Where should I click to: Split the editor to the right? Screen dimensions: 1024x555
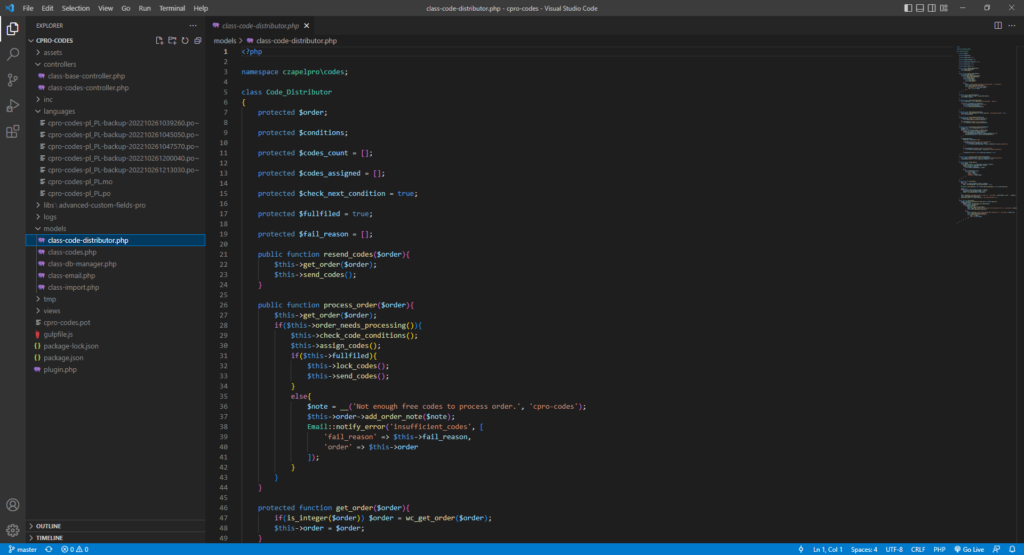click(998, 25)
